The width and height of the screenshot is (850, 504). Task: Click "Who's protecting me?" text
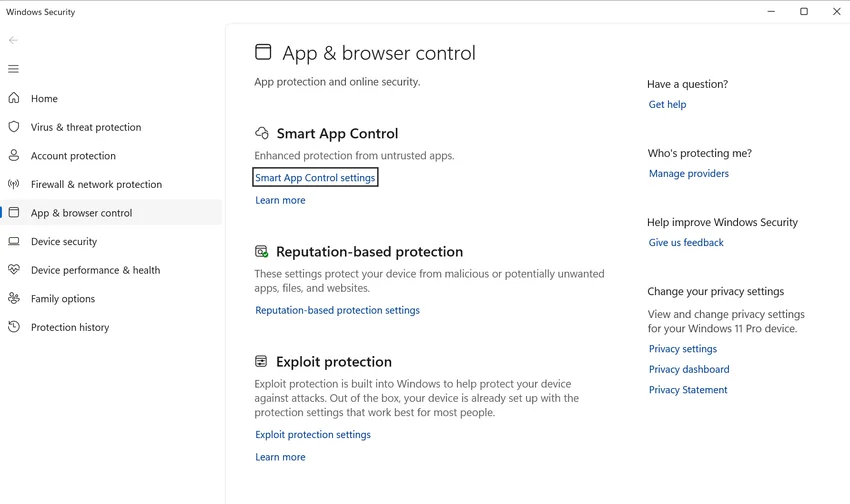coord(699,153)
